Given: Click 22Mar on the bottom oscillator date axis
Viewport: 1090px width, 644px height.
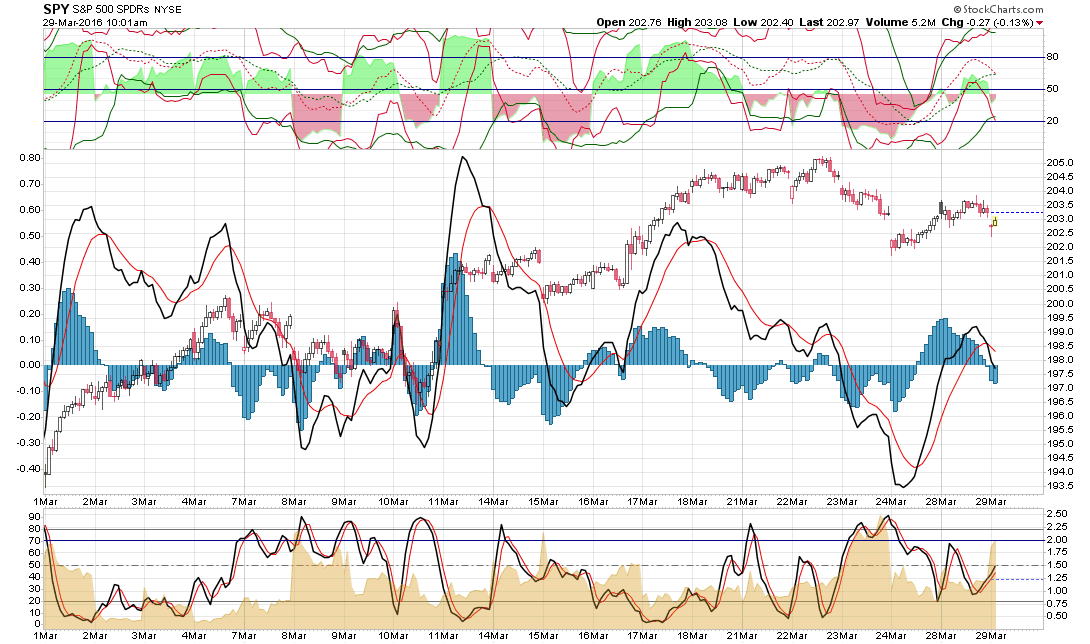Looking at the screenshot, I should [792, 635].
